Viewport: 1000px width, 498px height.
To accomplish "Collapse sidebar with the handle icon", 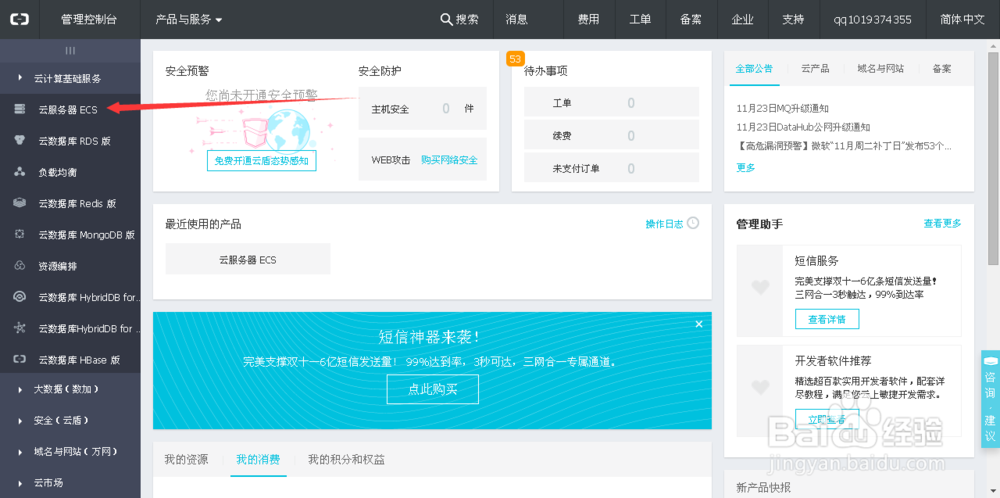I will (x=70, y=51).
